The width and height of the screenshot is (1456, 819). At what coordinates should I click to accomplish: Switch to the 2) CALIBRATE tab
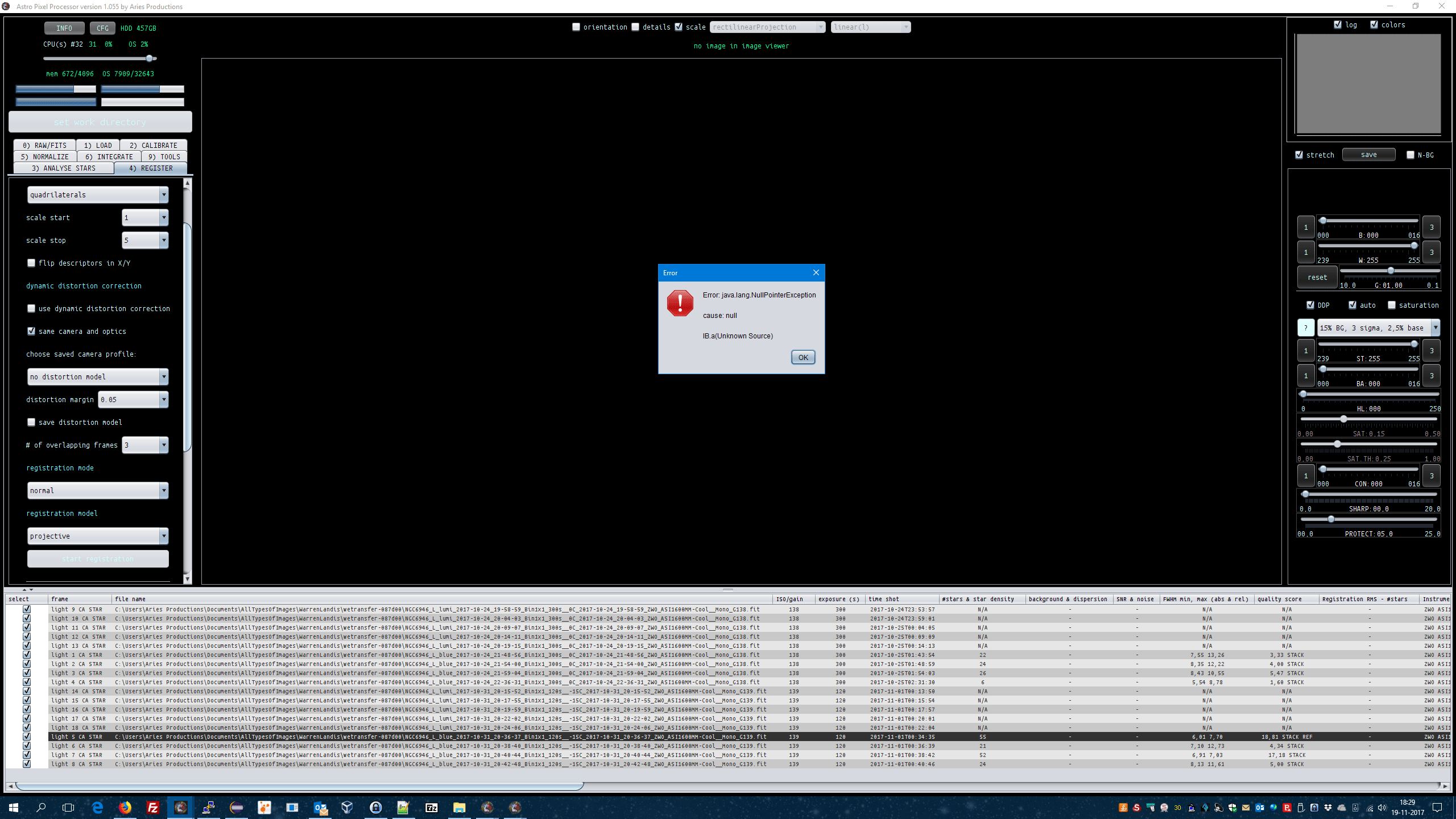pyautogui.click(x=153, y=145)
